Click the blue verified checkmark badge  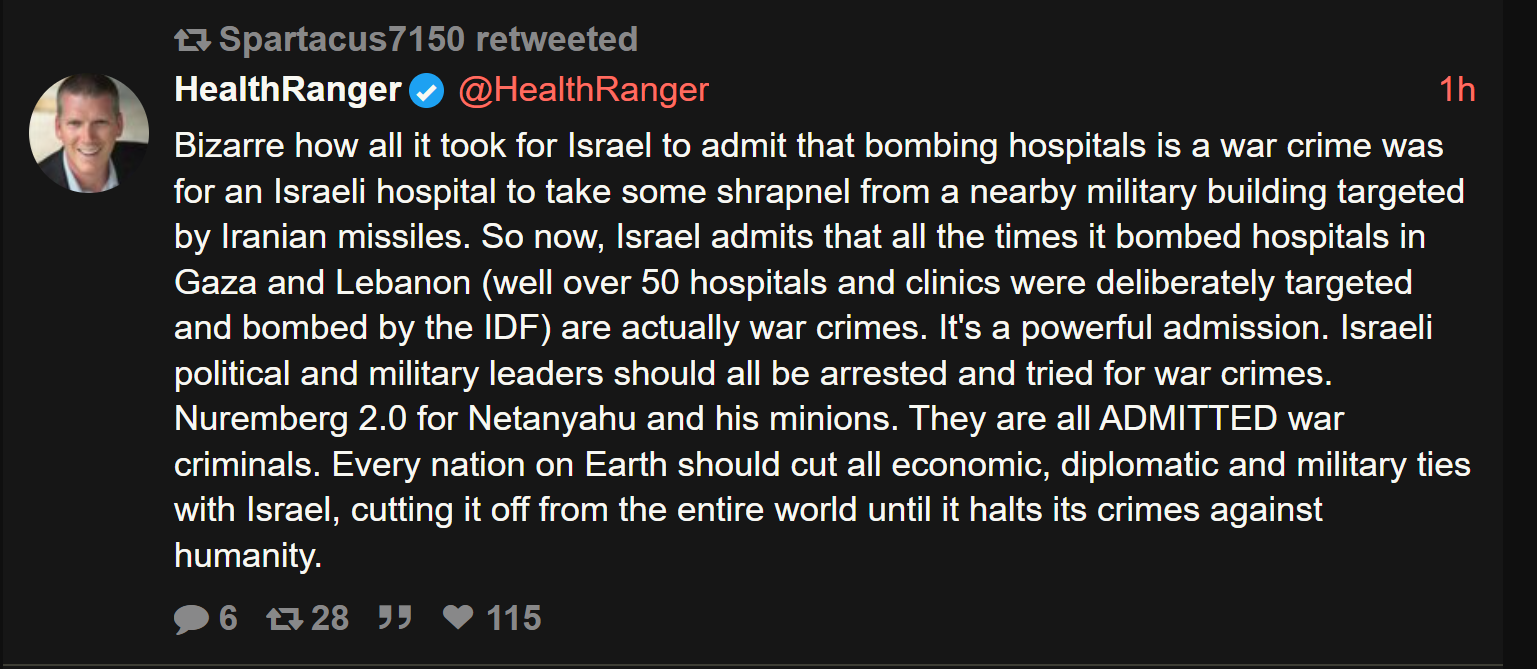click(427, 91)
